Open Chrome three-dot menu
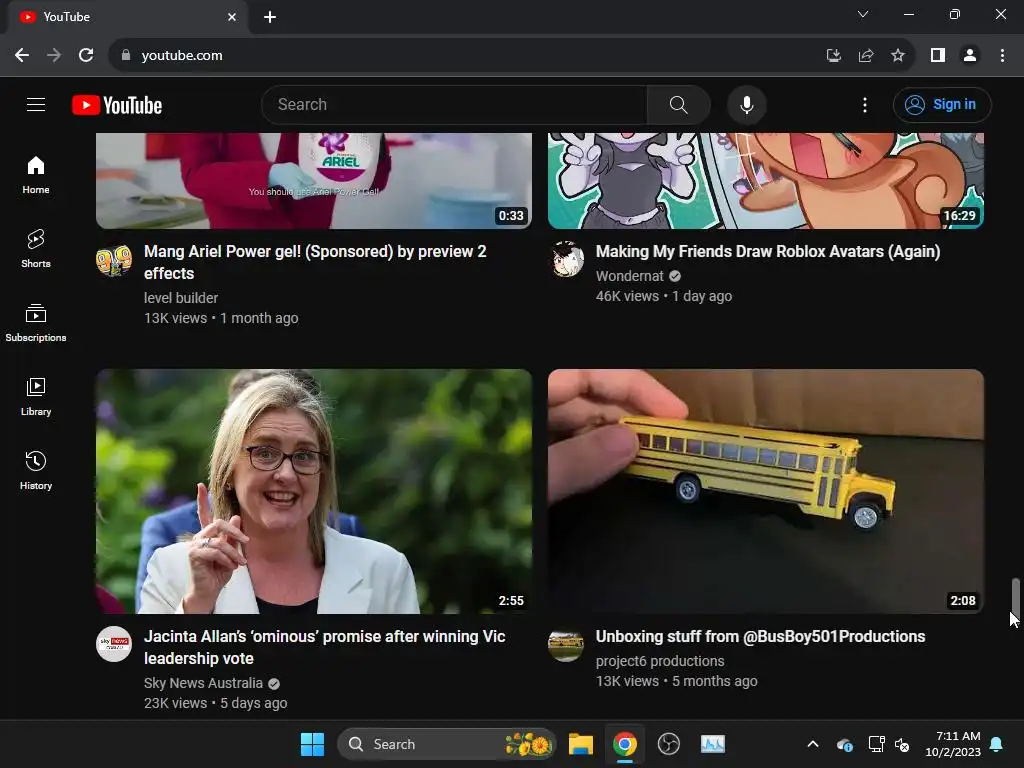1024x768 pixels. (1002, 56)
